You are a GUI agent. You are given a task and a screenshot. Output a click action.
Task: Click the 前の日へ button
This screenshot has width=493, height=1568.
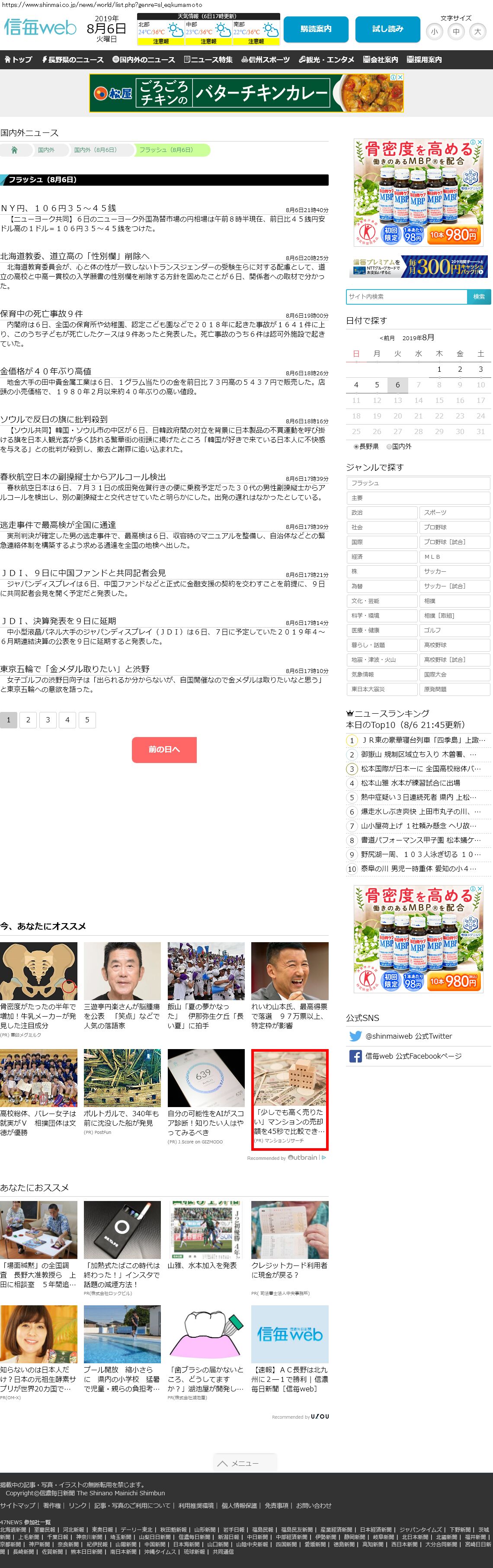tap(164, 749)
